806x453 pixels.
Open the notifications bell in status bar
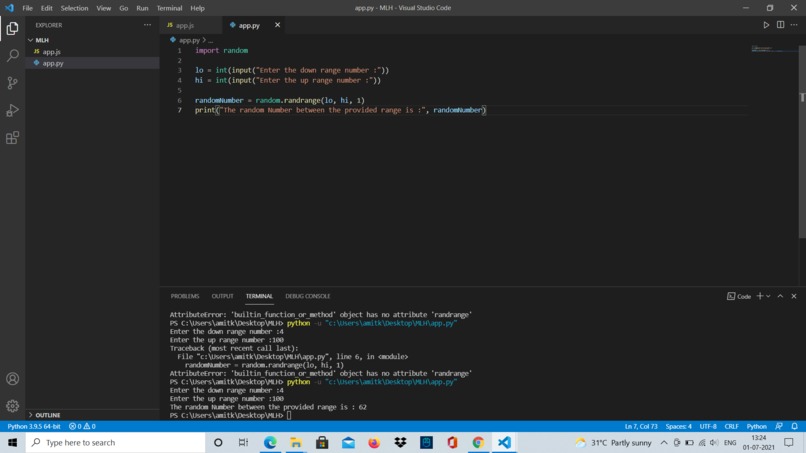(795, 426)
